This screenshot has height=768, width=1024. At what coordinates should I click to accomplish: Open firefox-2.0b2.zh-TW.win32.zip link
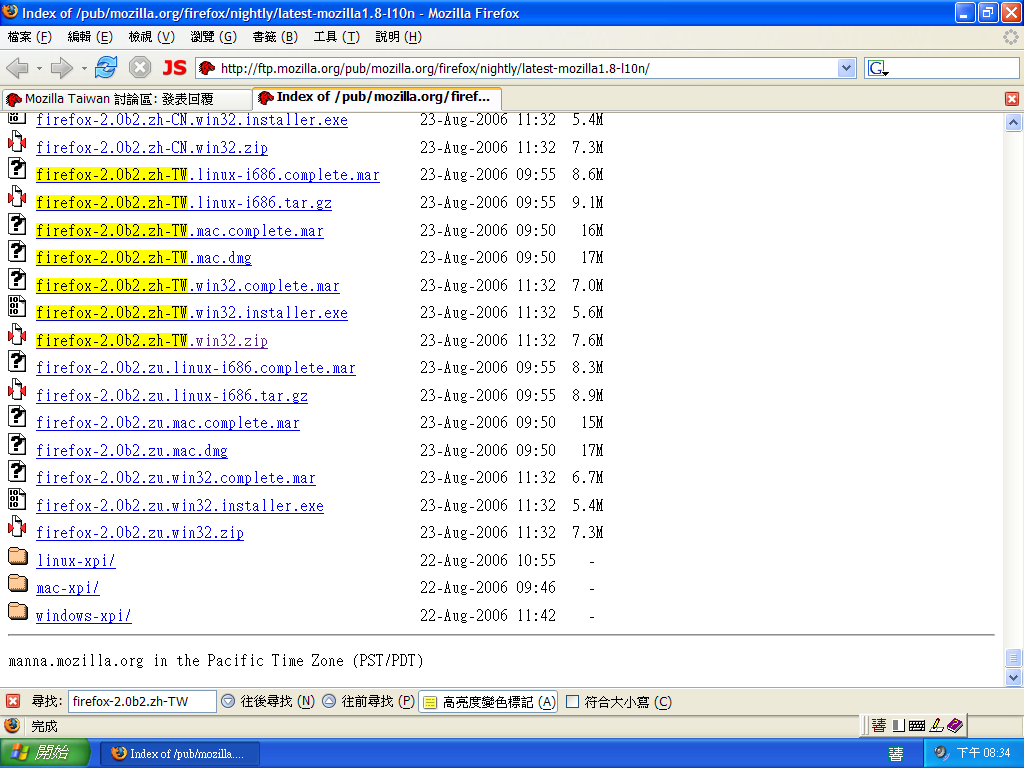pyautogui.click(x=152, y=340)
